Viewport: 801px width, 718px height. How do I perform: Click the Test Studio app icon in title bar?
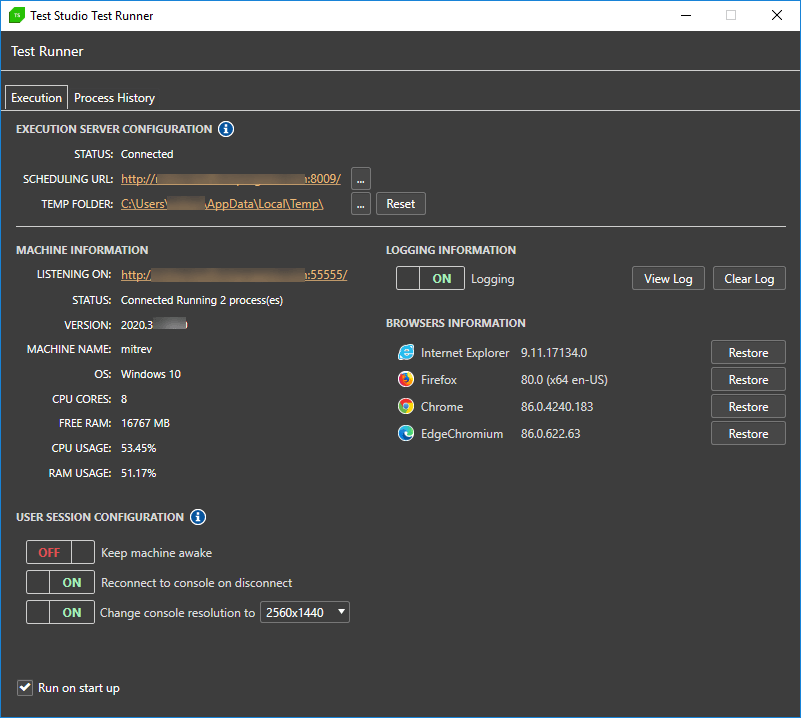tap(17, 15)
